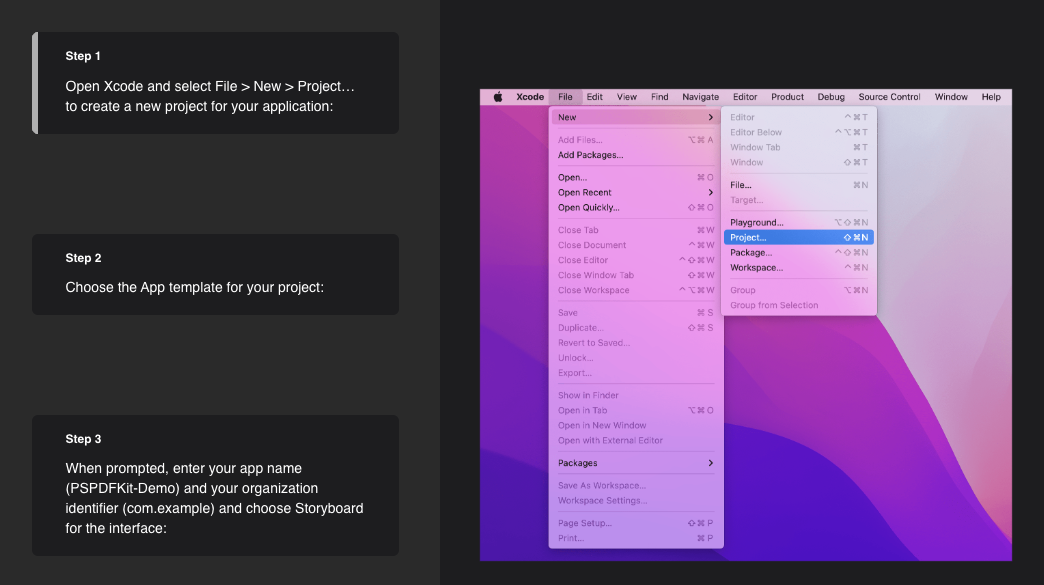Select the Step 1 instruction card
The width and height of the screenshot is (1044, 585).
pyautogui.click(x=216, y=83)
